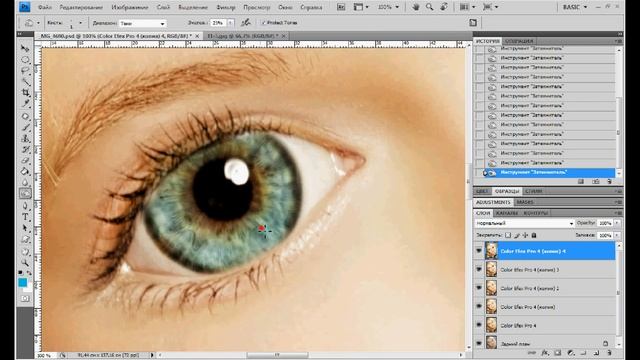Enable airbrush mode in options bar
Viewport: 640px width, 360px height.
point(246,23)
